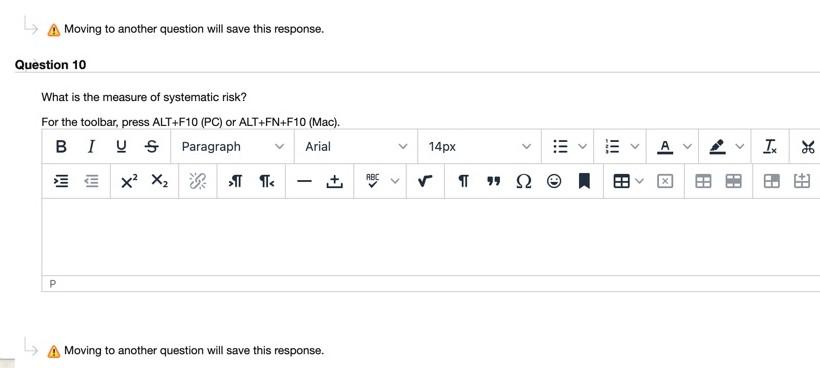
Task: Increase indent of the paragraph
Action: point(61,181)
